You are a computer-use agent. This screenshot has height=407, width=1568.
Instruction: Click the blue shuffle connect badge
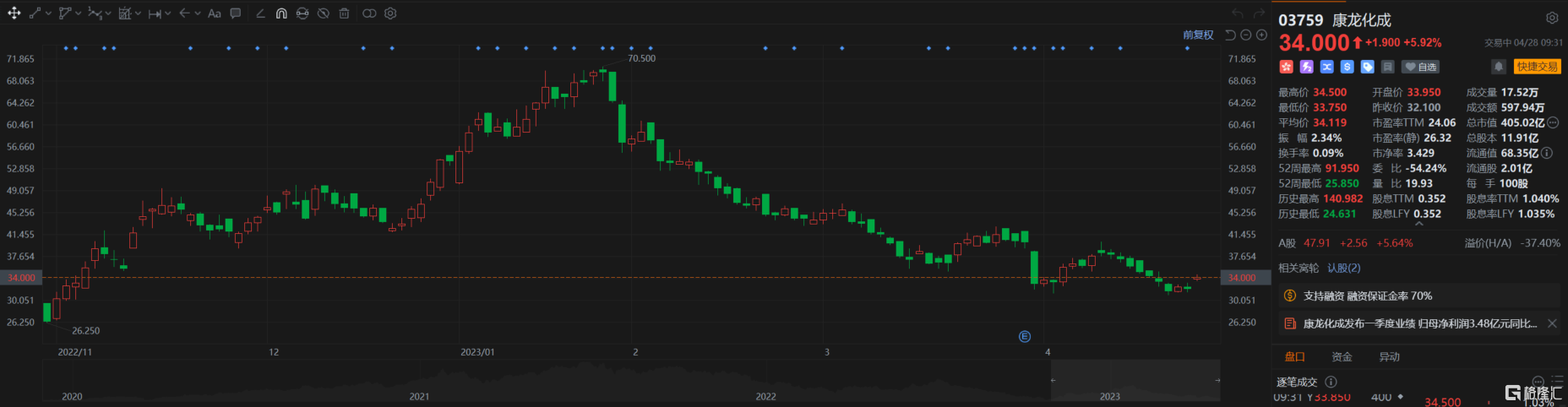click(x=1326, y=67)
